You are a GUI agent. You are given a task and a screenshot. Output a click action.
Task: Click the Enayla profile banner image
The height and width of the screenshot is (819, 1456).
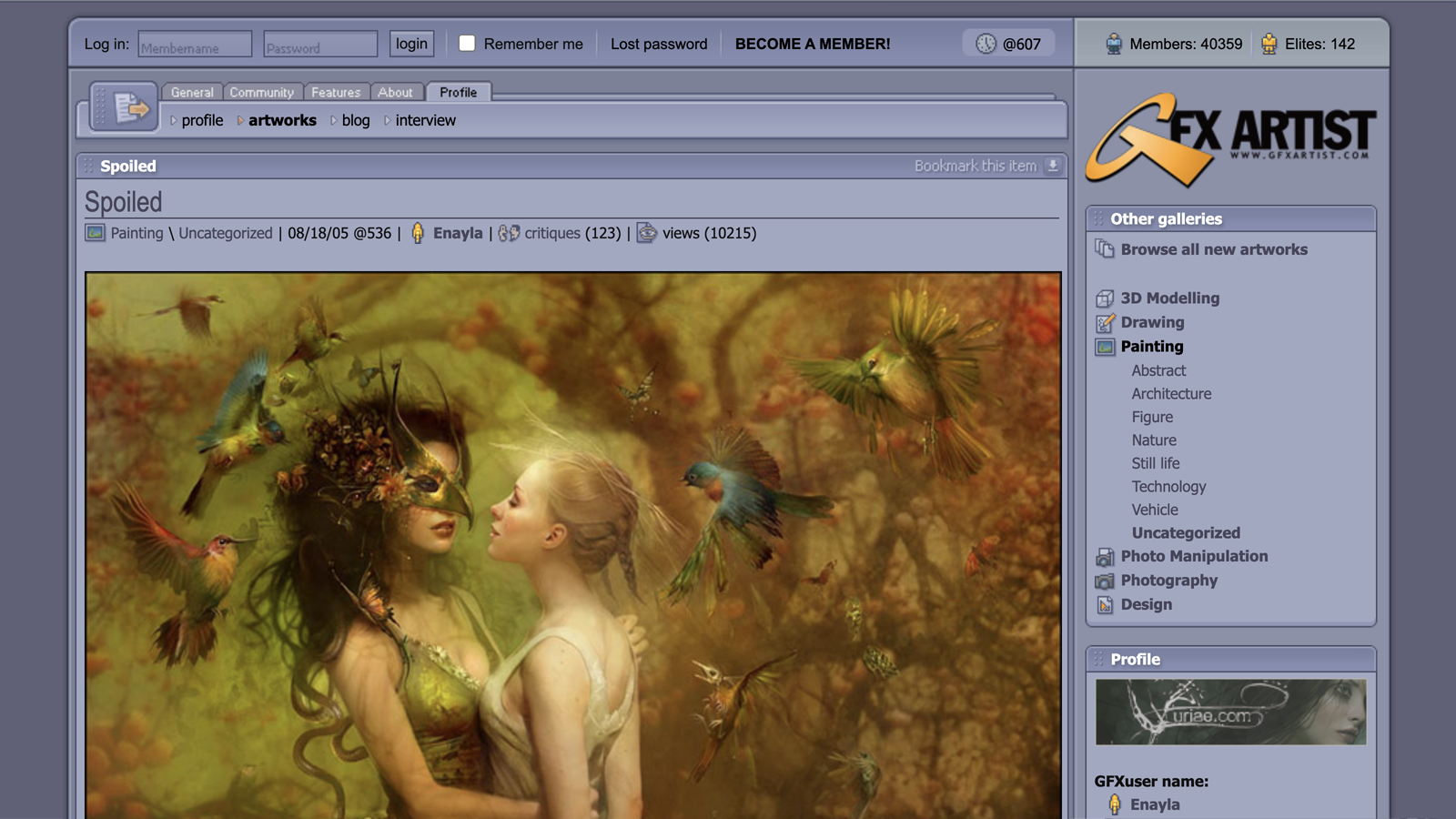pos(1230,712)
